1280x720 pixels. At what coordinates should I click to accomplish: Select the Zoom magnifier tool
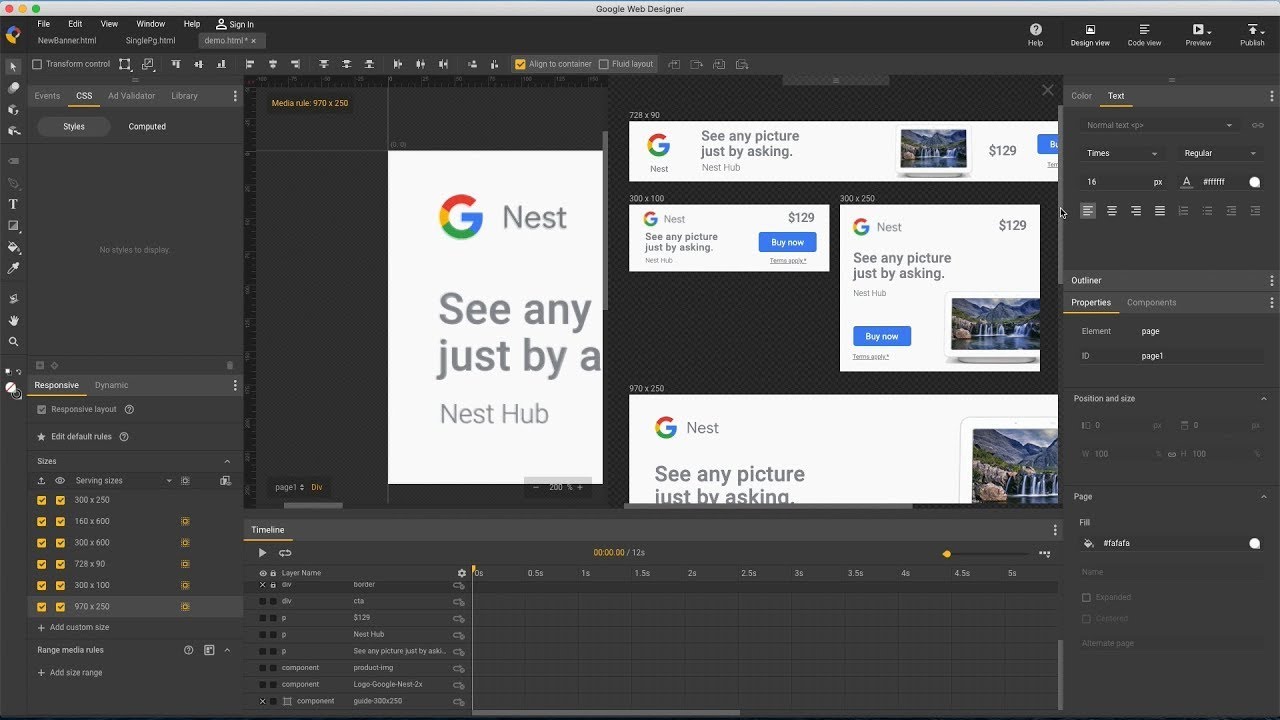click(13, 342)
